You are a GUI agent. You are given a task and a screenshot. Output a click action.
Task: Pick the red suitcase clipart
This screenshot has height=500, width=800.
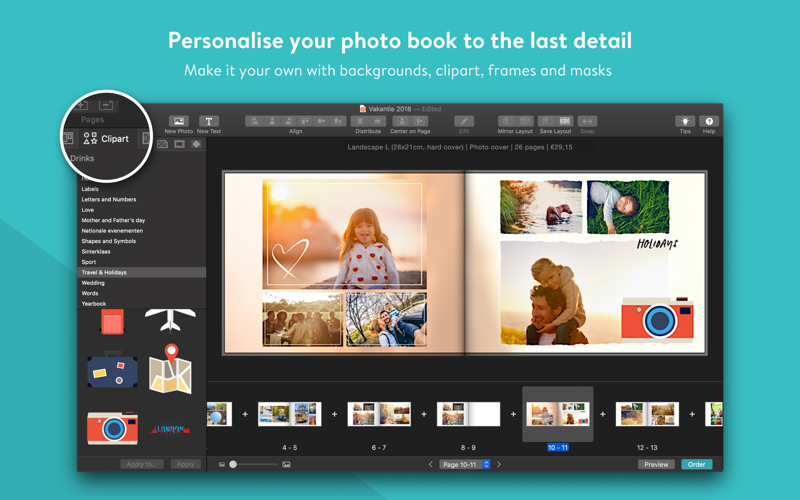(x=112, y=321)
